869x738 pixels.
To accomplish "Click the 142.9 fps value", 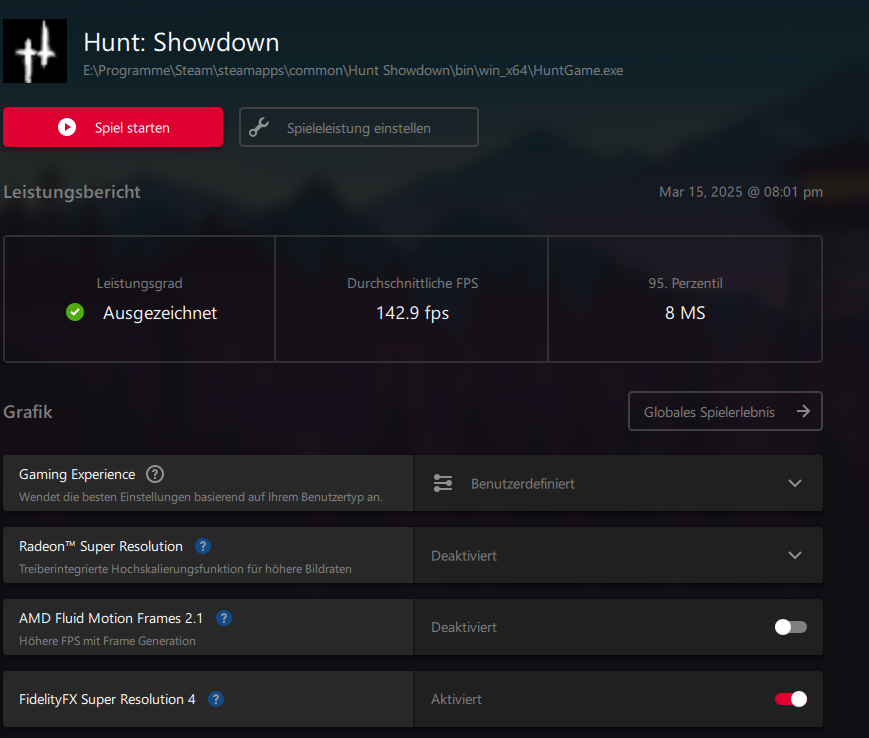I will coord(412,313).
